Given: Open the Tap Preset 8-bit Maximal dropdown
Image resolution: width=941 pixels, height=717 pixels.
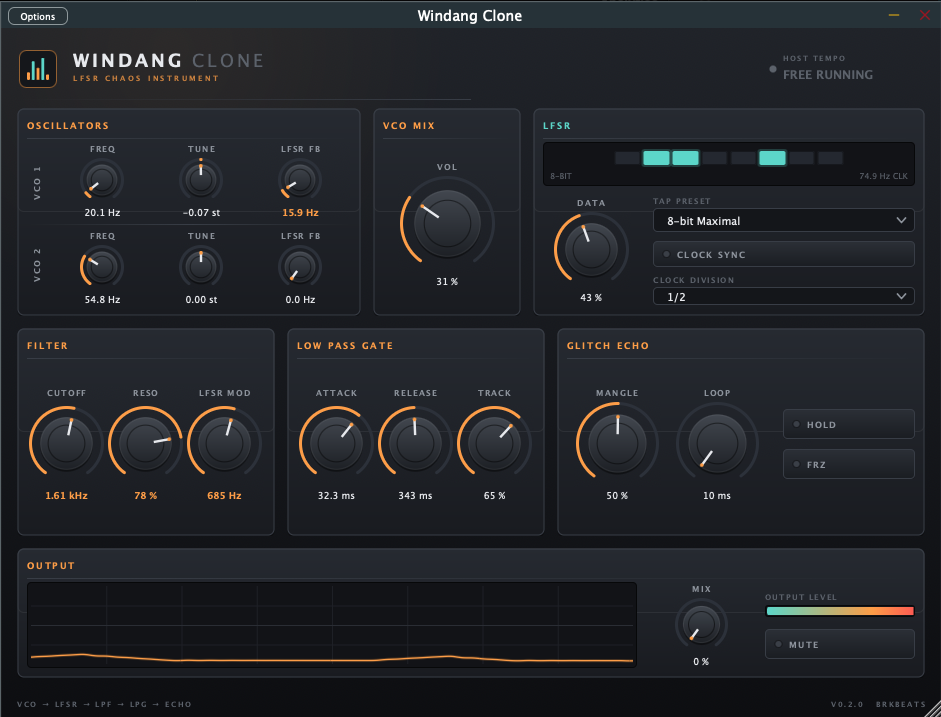Looking at the screenshot, I should pyautogui.click(x=783, y=220).
